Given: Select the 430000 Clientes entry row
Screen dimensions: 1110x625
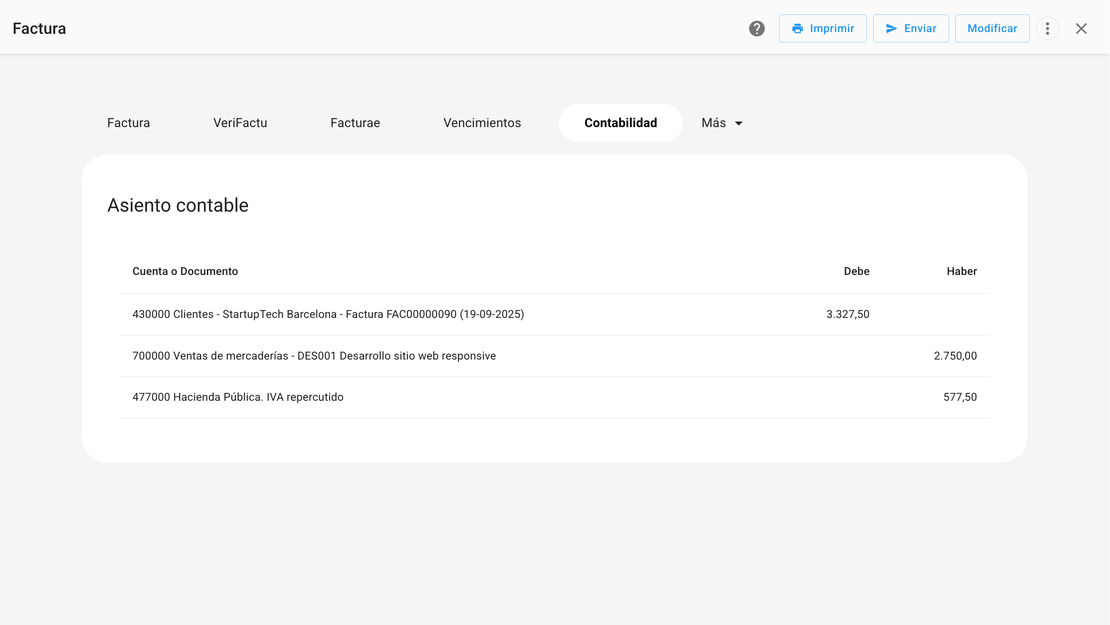Looking at the screenshot, I should 328,314.
